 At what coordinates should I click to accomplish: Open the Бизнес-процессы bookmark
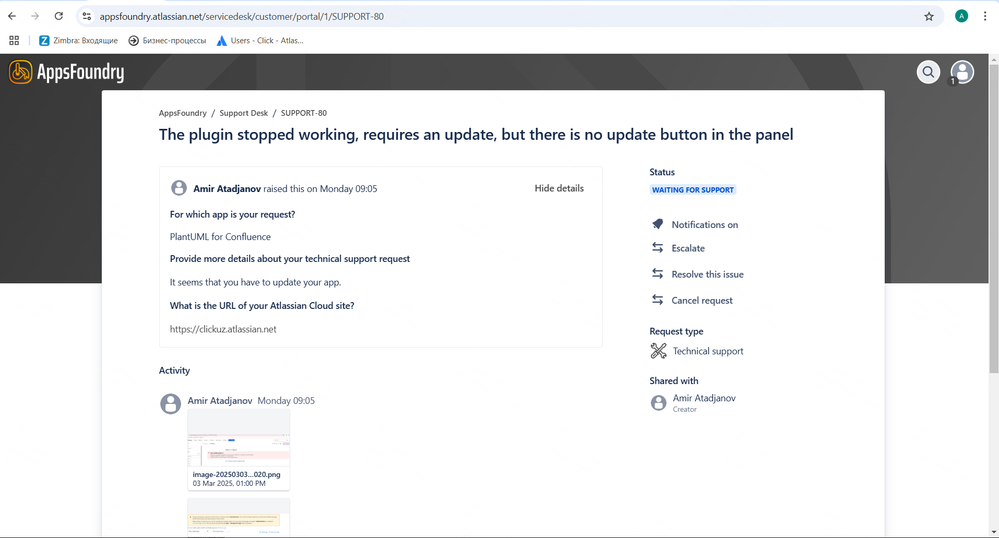pos(168,40)
